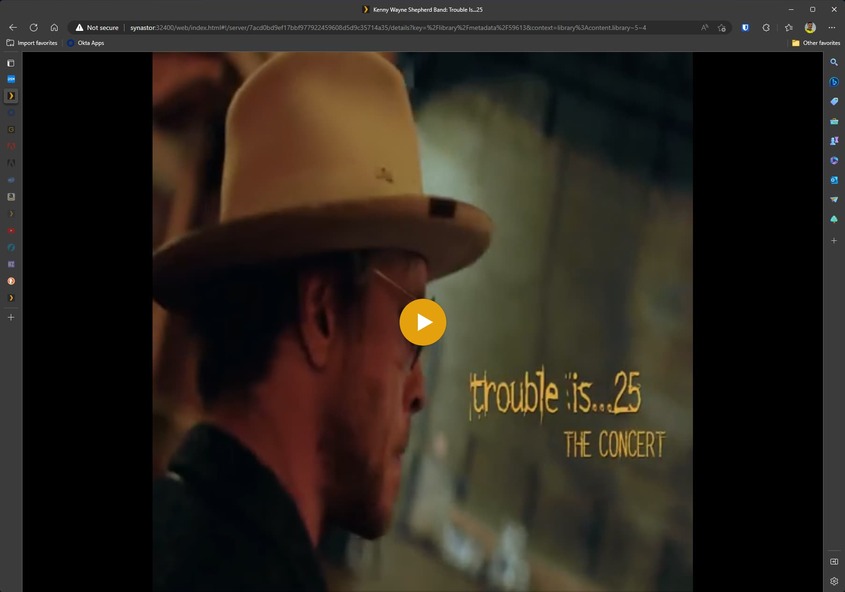
Task: Open the Other favorites folder
Action: tap(815, 43)
